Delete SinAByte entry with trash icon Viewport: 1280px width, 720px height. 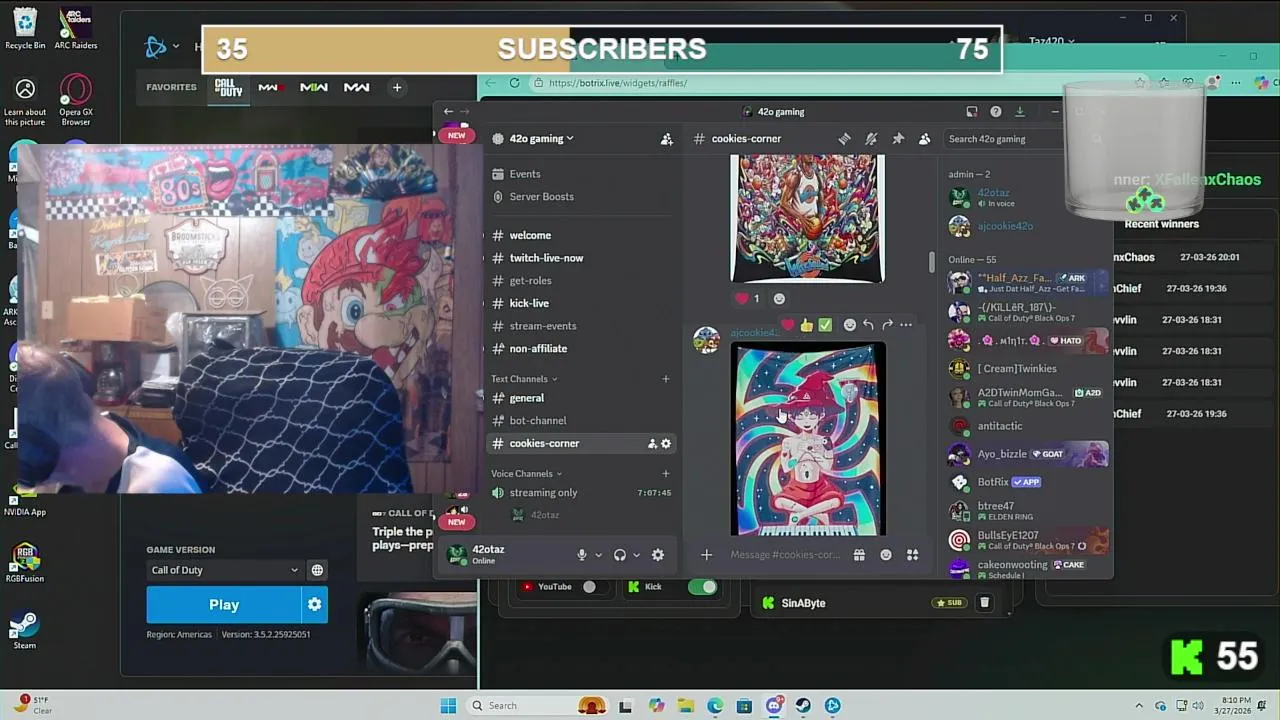click(x=984, y=603)
